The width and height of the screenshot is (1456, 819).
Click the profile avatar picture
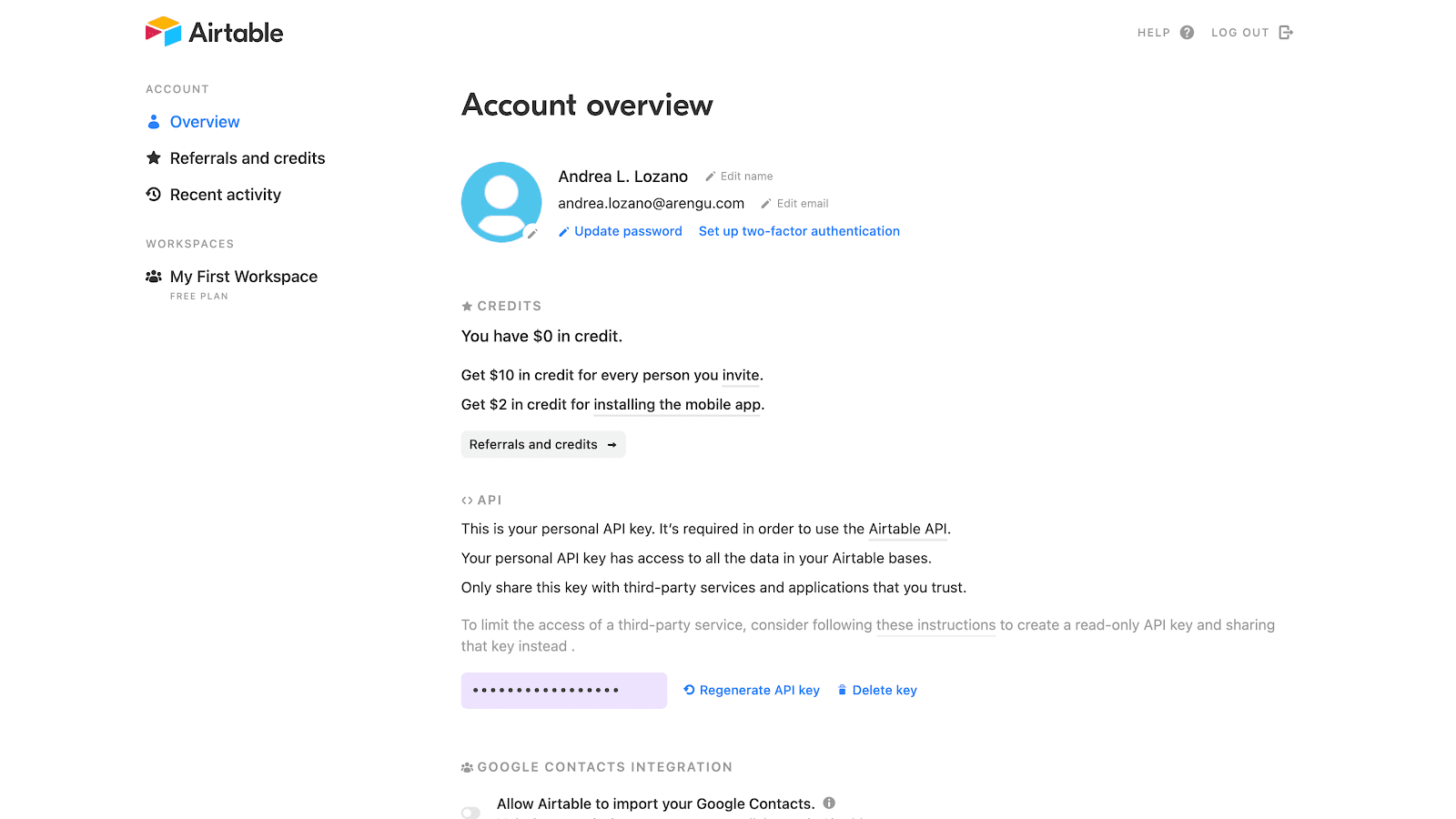tap(500, 201)
